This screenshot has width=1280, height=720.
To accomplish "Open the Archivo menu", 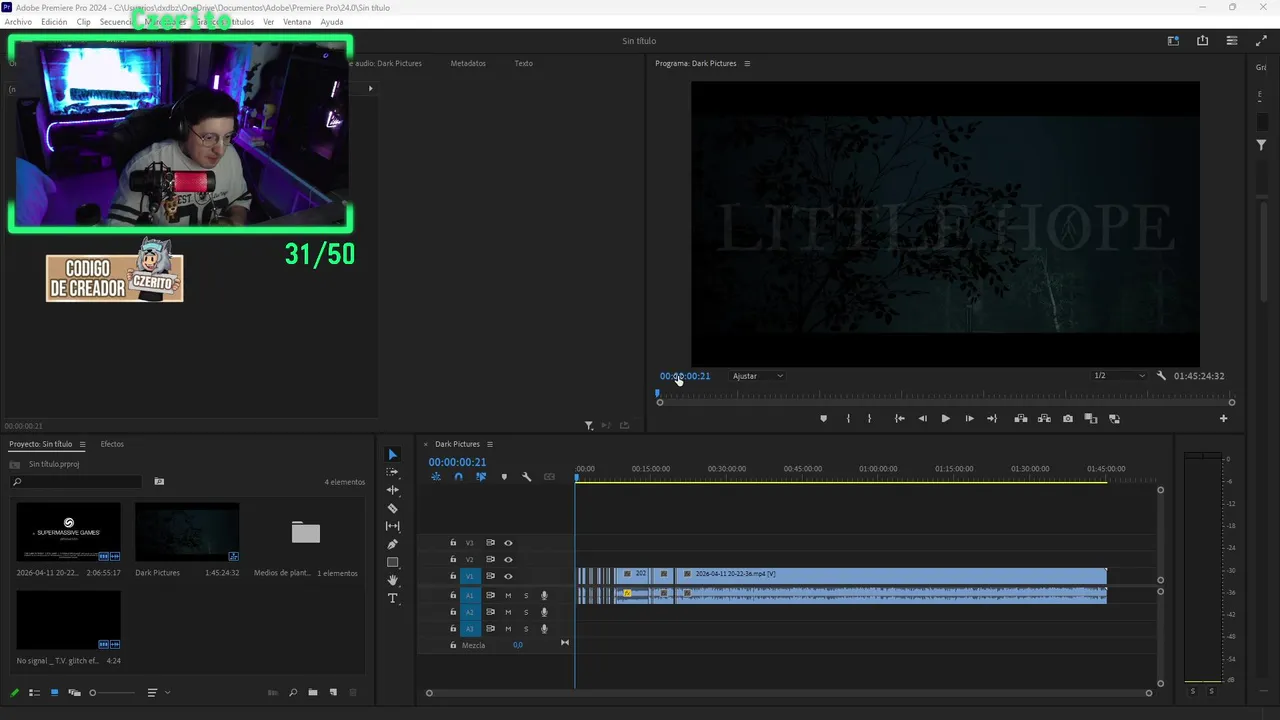I will tap(18, 22).
